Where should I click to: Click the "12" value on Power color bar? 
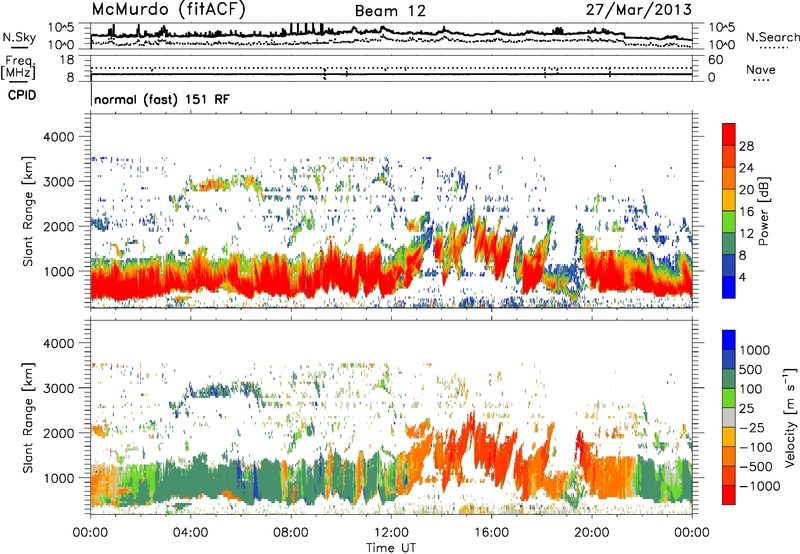pos(746,234)
